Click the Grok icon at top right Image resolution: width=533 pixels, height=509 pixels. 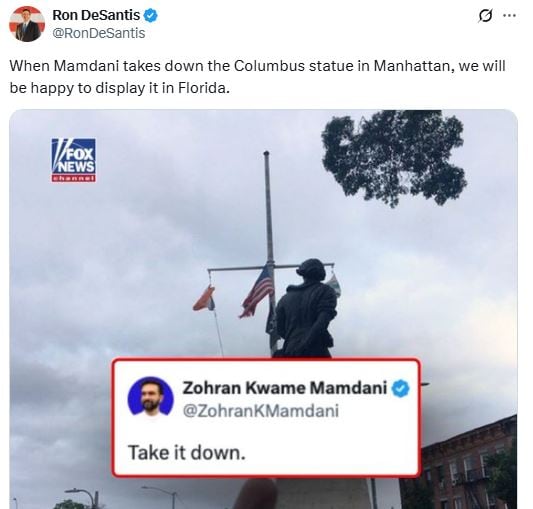pyautogui.click(x=485, y=16)
